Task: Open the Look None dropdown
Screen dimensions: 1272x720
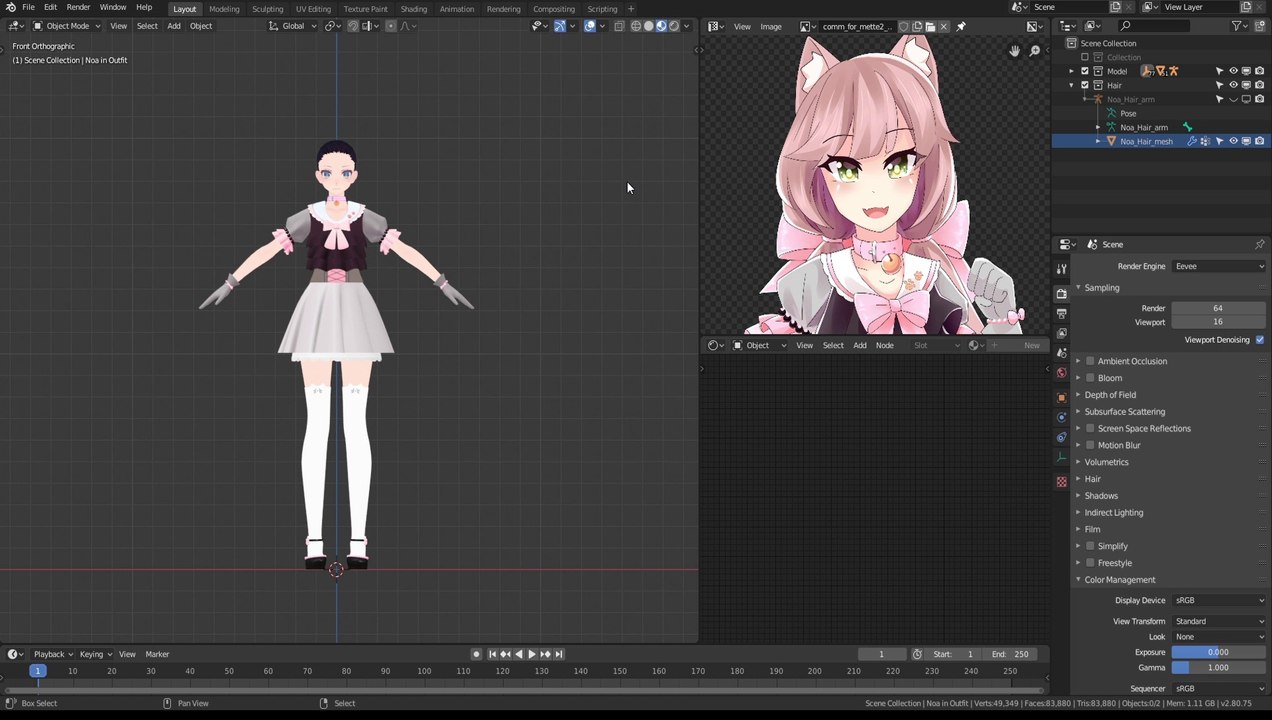Action: (1219, 637)
